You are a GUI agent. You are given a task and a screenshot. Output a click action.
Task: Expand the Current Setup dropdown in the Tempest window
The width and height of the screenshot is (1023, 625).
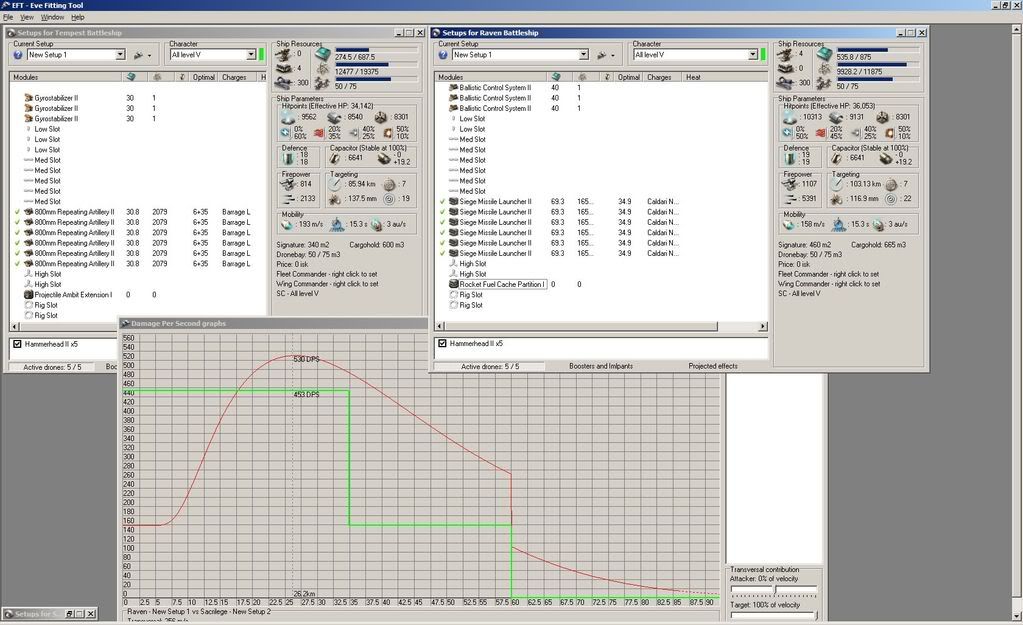click(121, 55)
